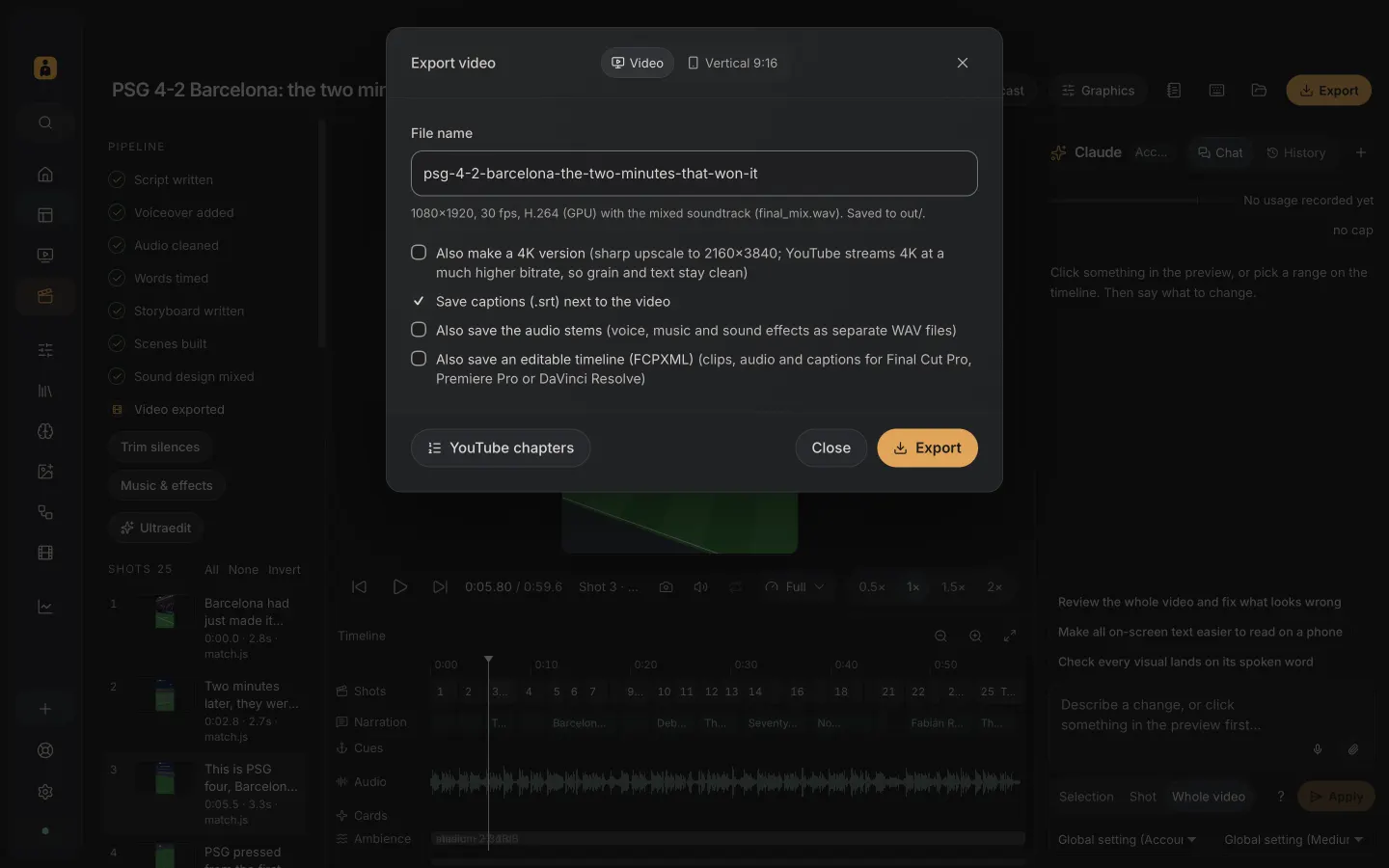Click the microphone icon in the chat box
Image resolution: width=1389 pixels, height=868 pixels.
click(1318, 749)
